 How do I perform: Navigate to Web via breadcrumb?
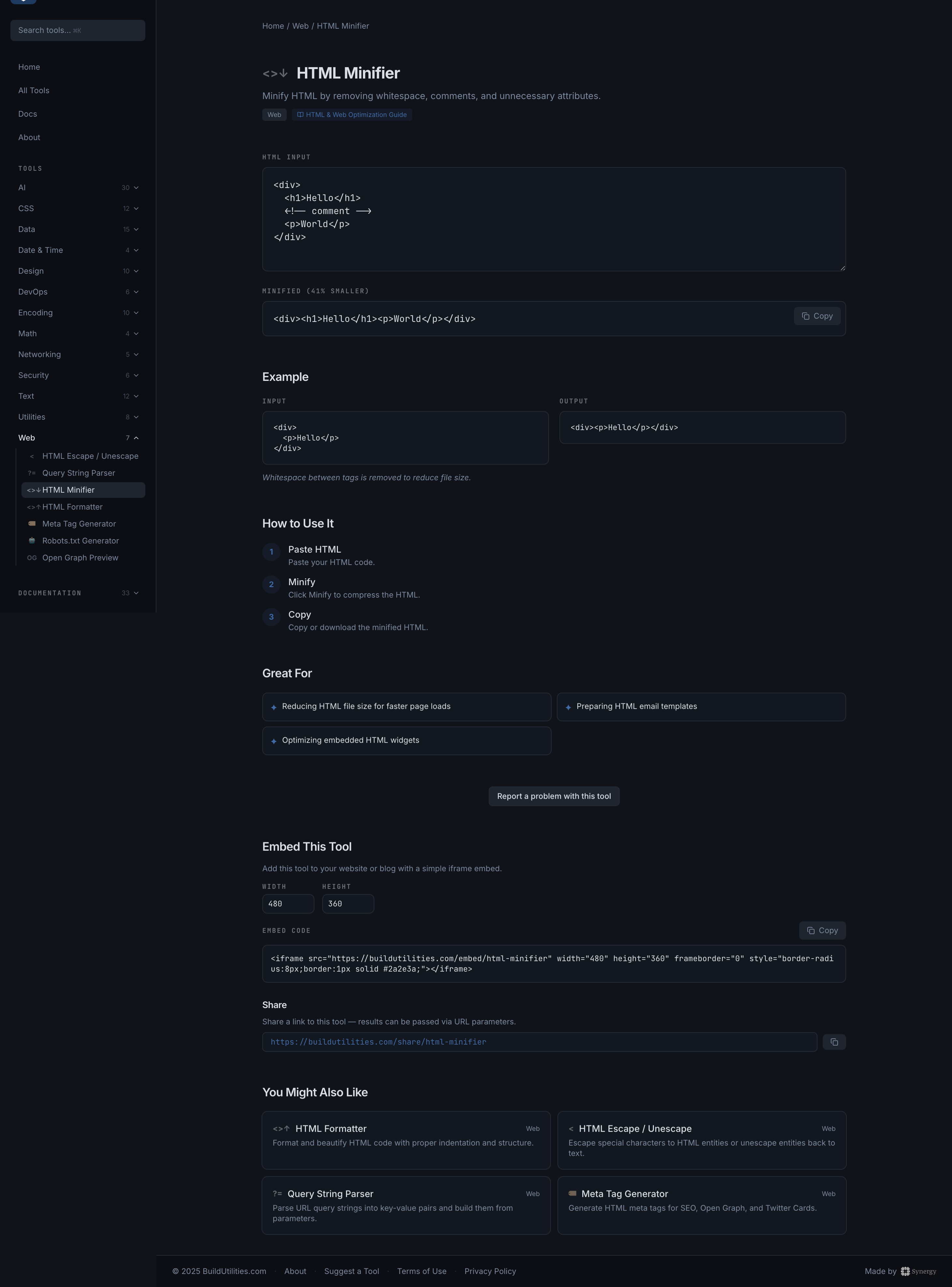(300, 25)
